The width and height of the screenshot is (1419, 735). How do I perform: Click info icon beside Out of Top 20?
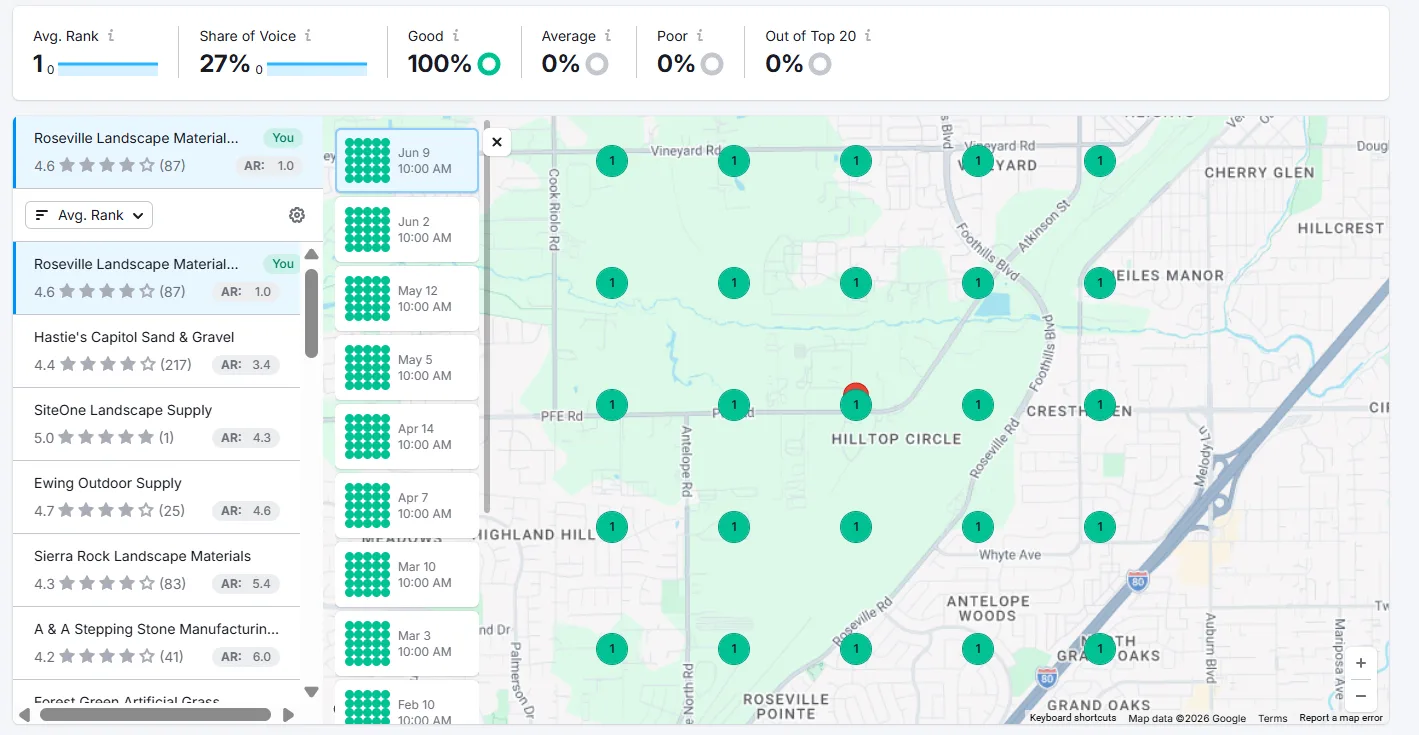[868, 36]
